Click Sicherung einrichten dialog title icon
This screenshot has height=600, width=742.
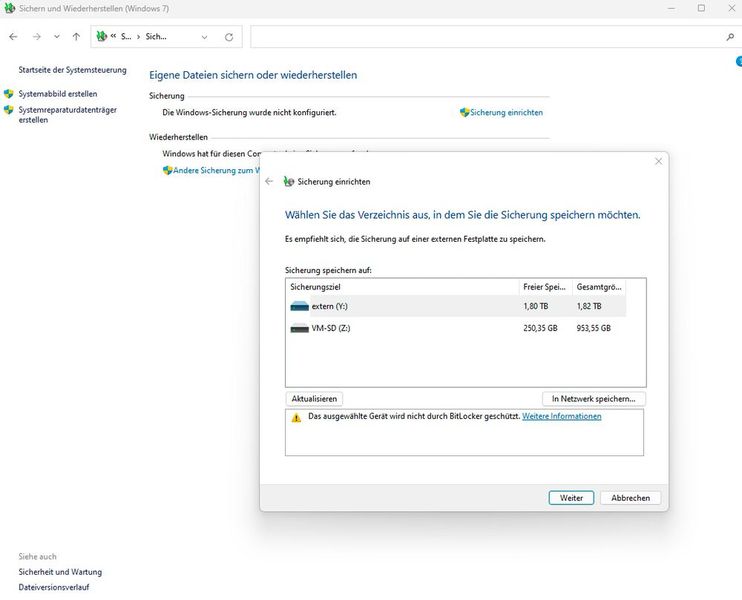[289, 181]
